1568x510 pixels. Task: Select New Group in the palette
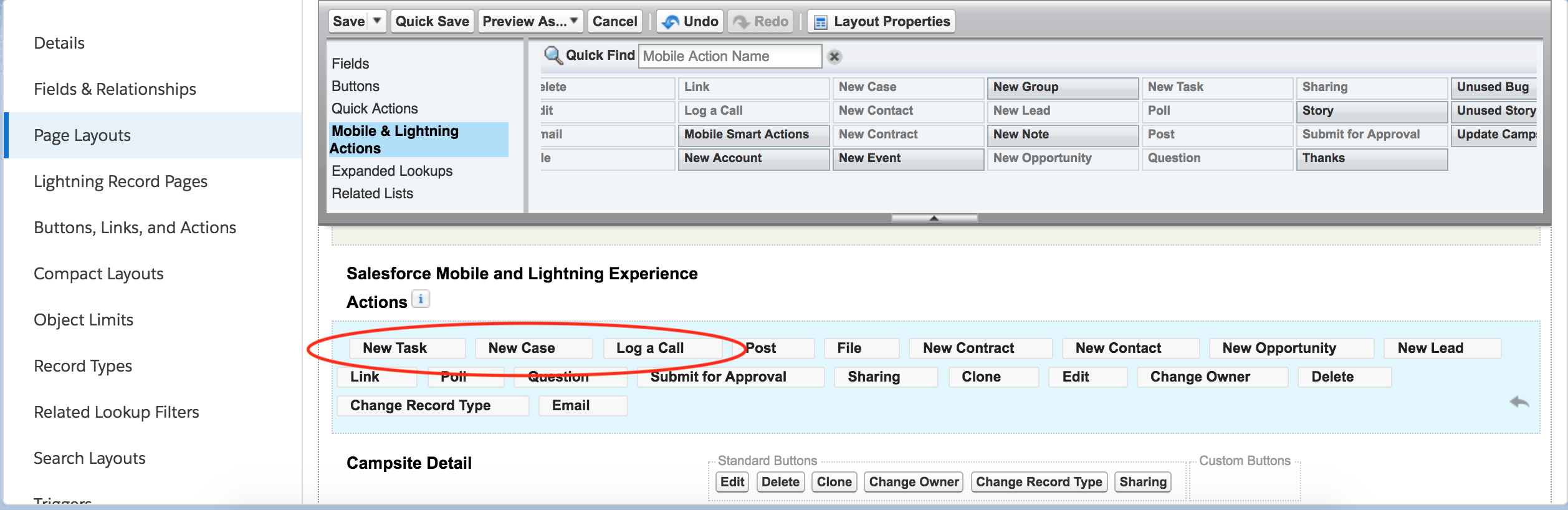tap(1063, 87)
